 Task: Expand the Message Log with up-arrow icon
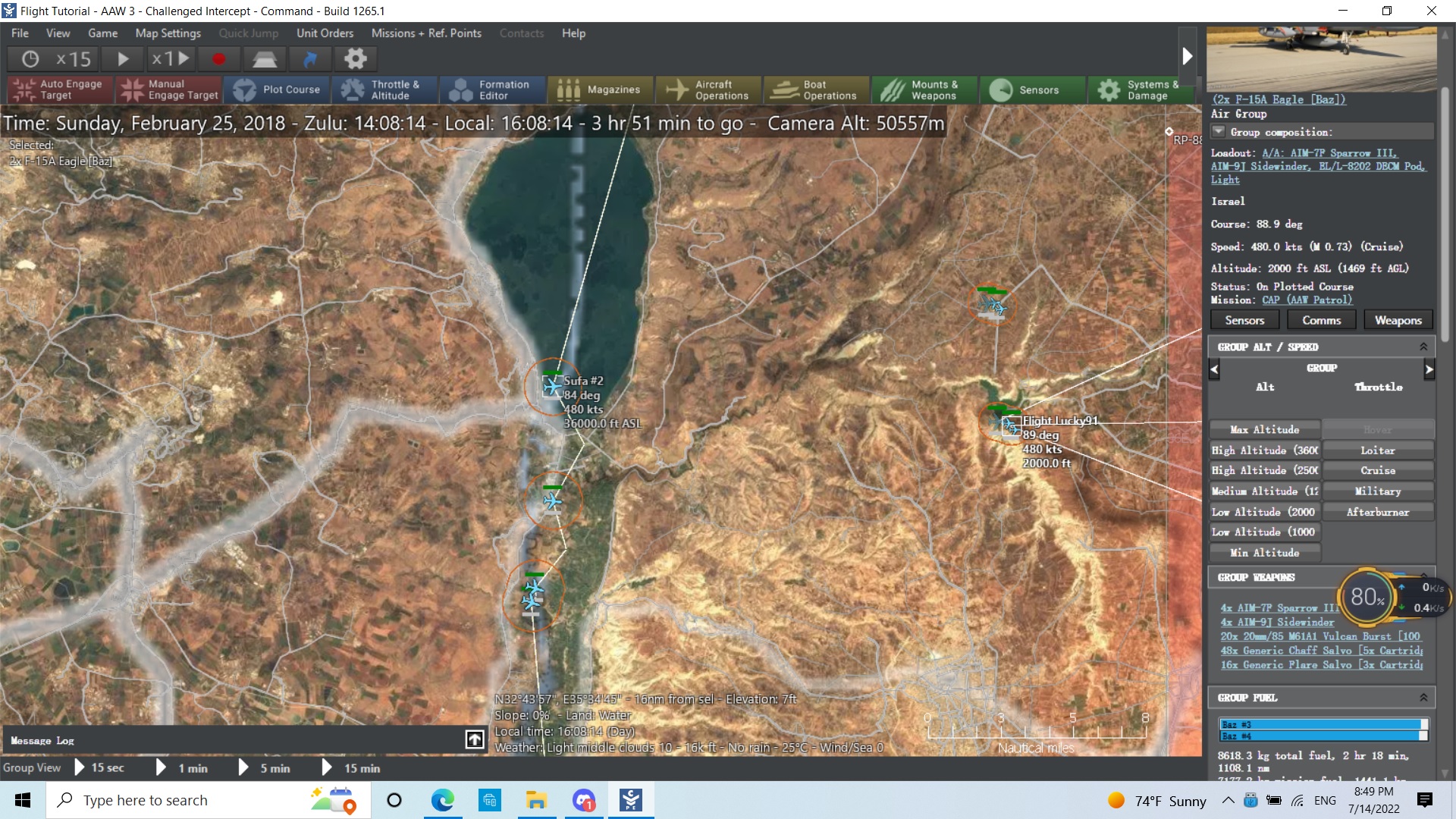(475, 739)
